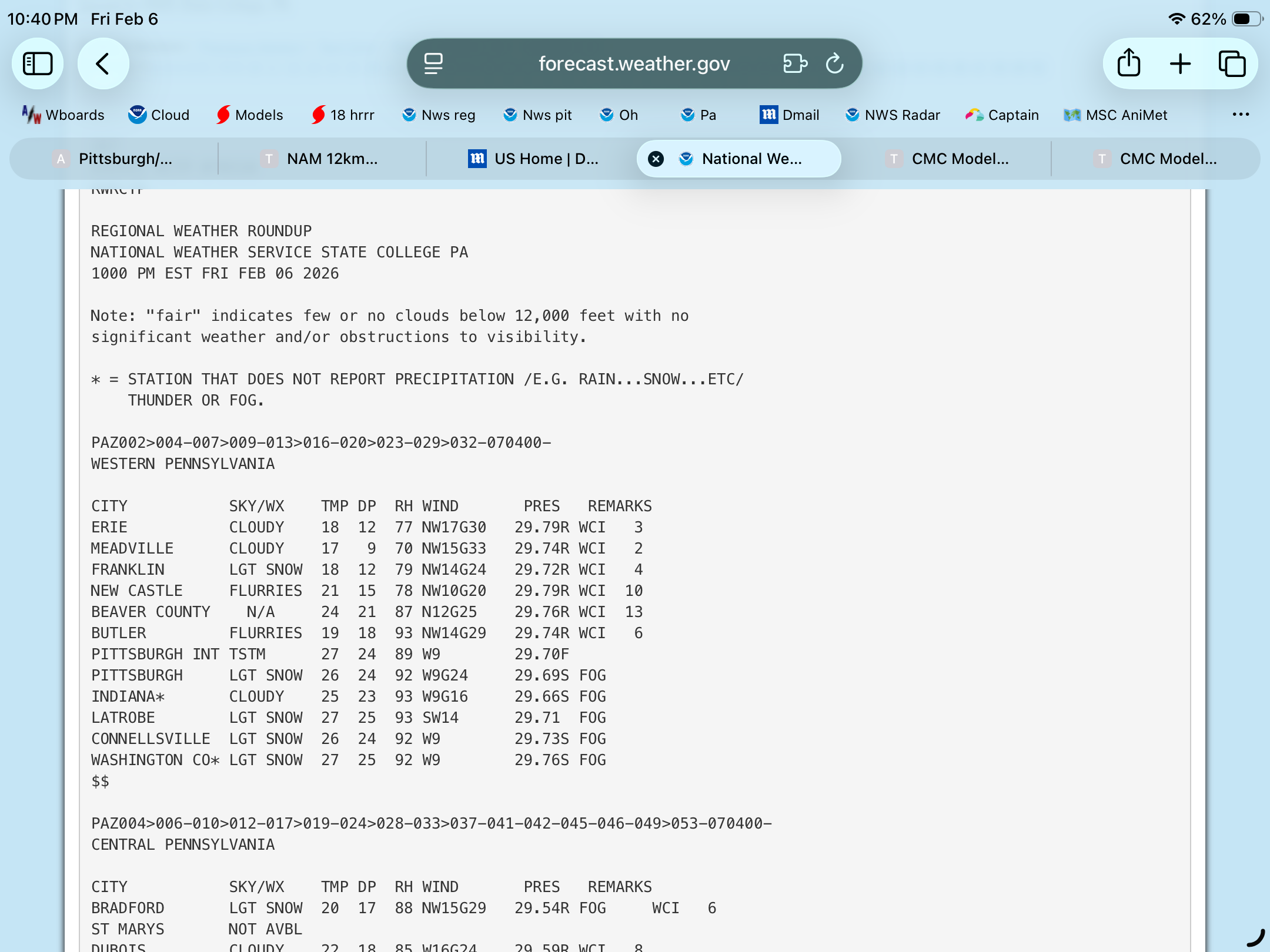The width and height of the screenshot is (1270, 952).
Task: Switch to the Pittsburgh tab
Action: point(114,159)
